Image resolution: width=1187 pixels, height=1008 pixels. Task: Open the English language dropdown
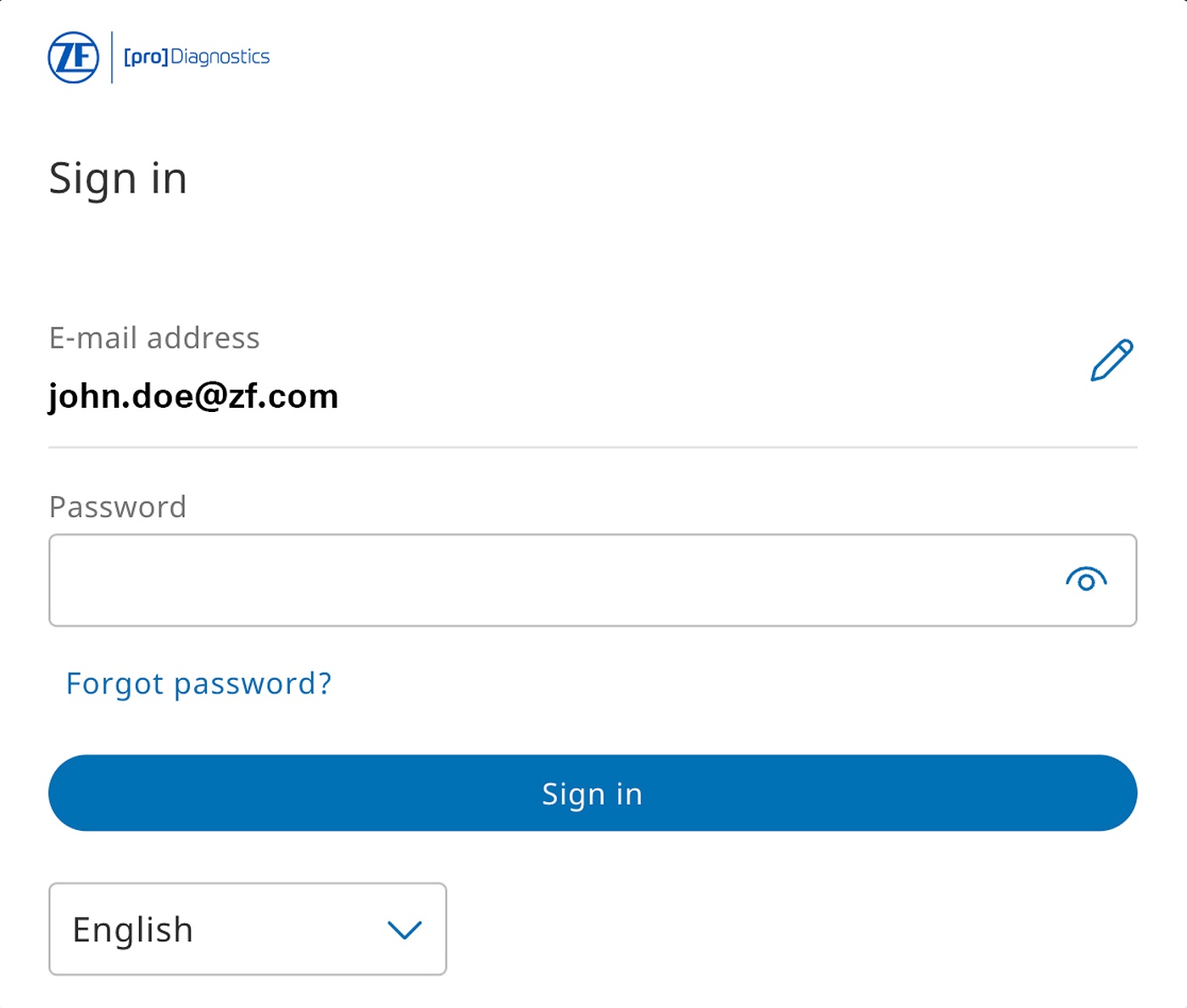coord(248,929)
